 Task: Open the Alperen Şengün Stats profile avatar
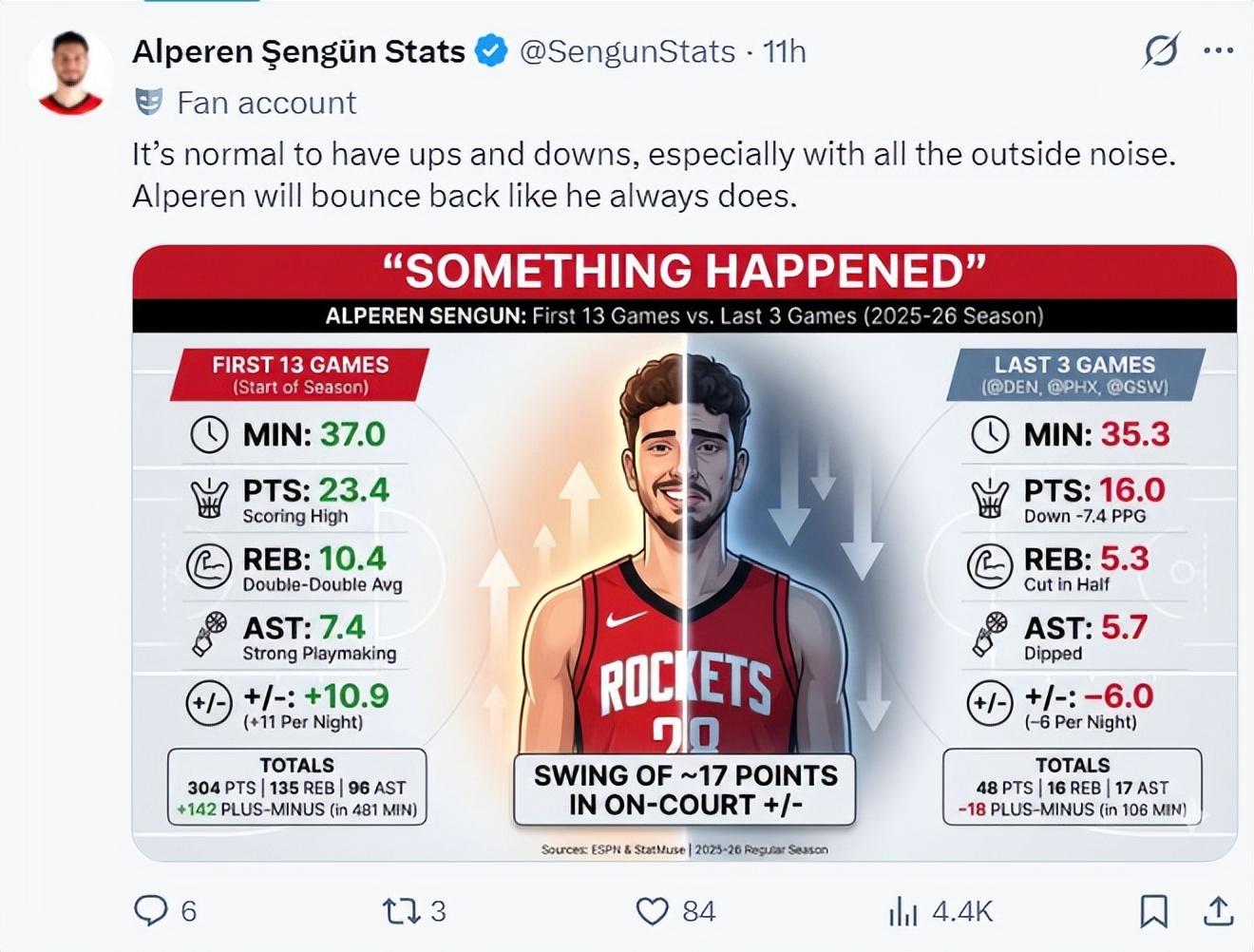point(71,73)
